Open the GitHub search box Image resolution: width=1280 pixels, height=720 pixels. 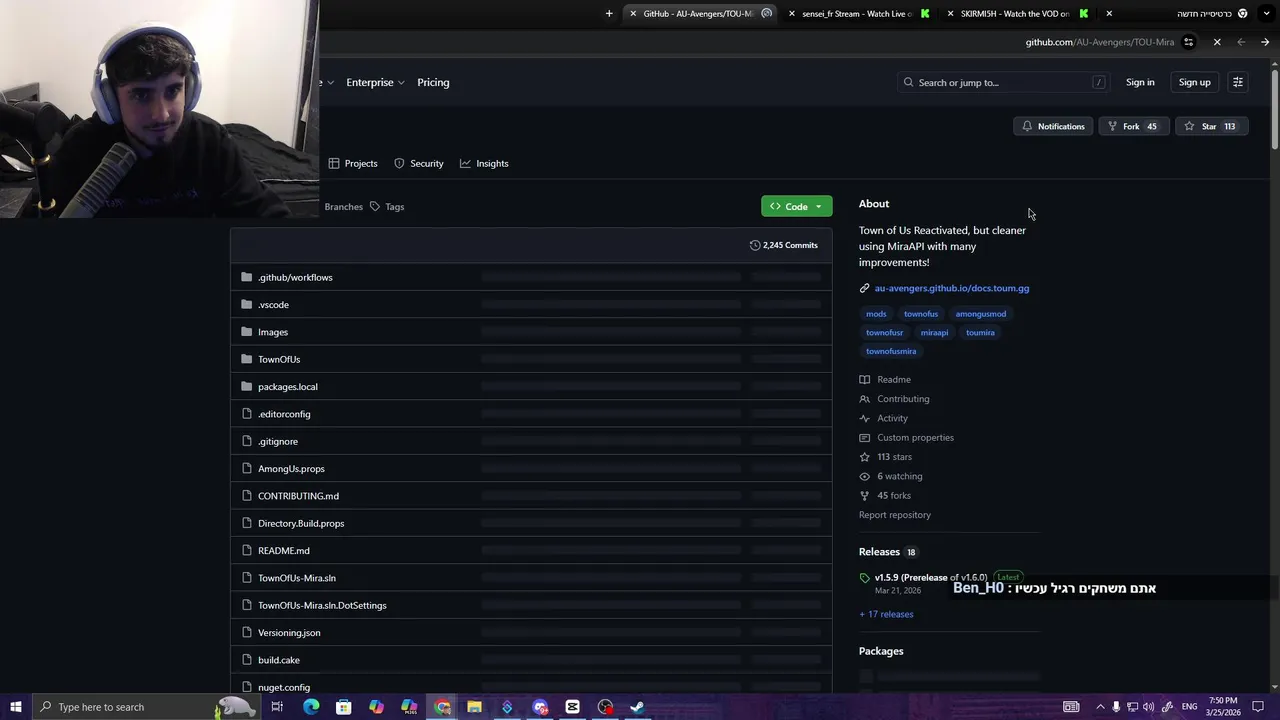click(1003, 82)
